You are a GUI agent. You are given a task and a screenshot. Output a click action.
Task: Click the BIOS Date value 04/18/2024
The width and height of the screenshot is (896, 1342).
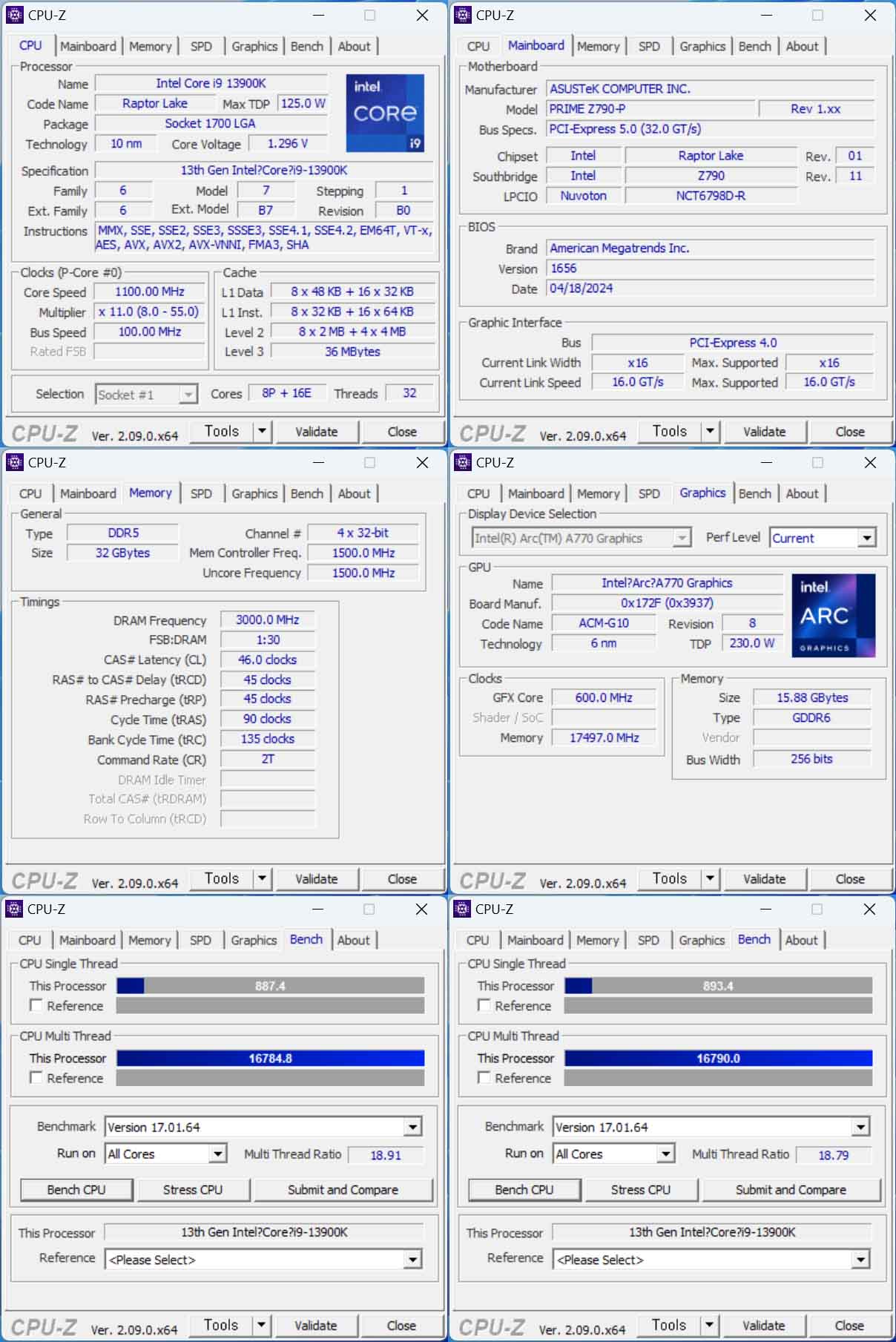pyautogui.click(x=710, y=288)
